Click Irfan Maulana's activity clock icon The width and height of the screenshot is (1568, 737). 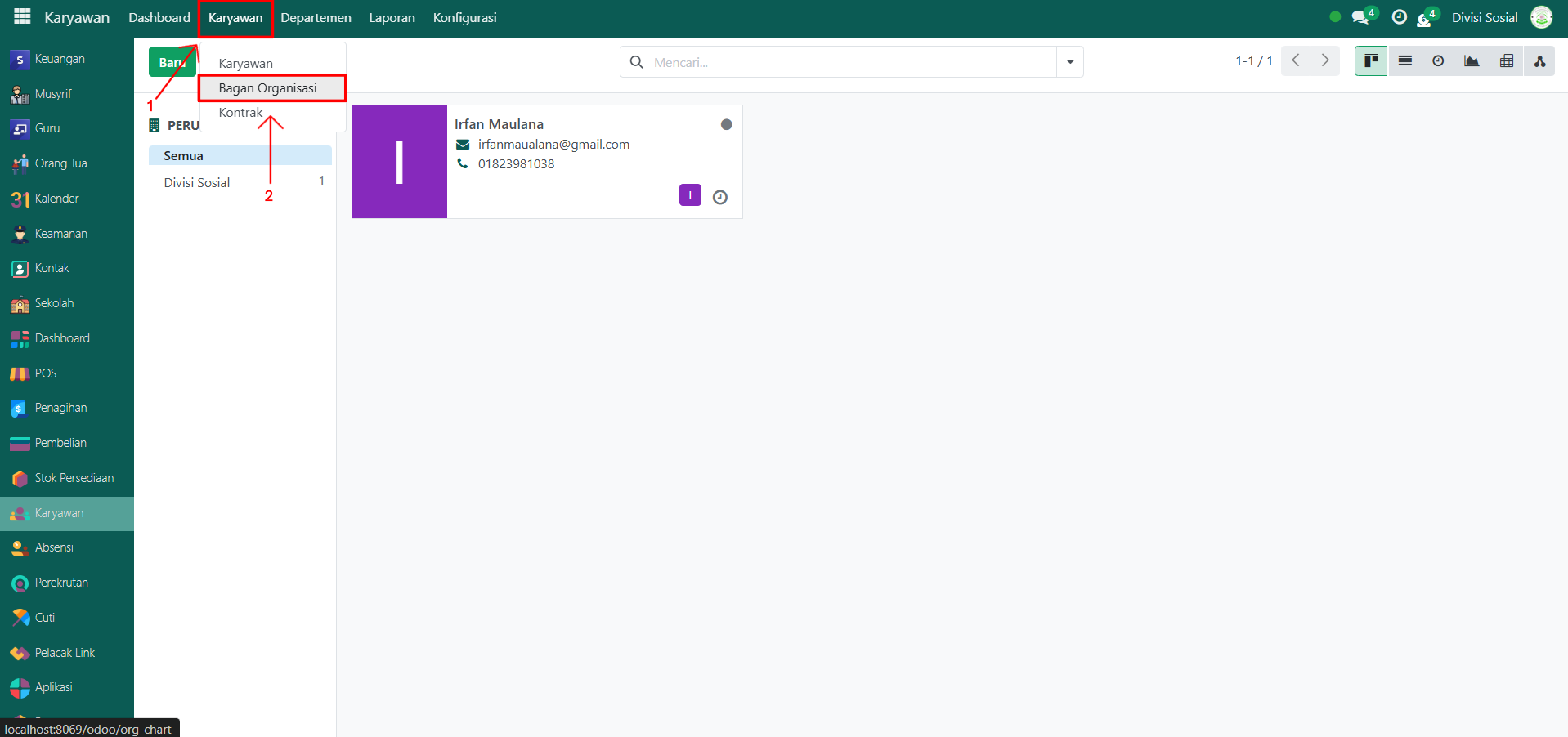tap(719, 197)
